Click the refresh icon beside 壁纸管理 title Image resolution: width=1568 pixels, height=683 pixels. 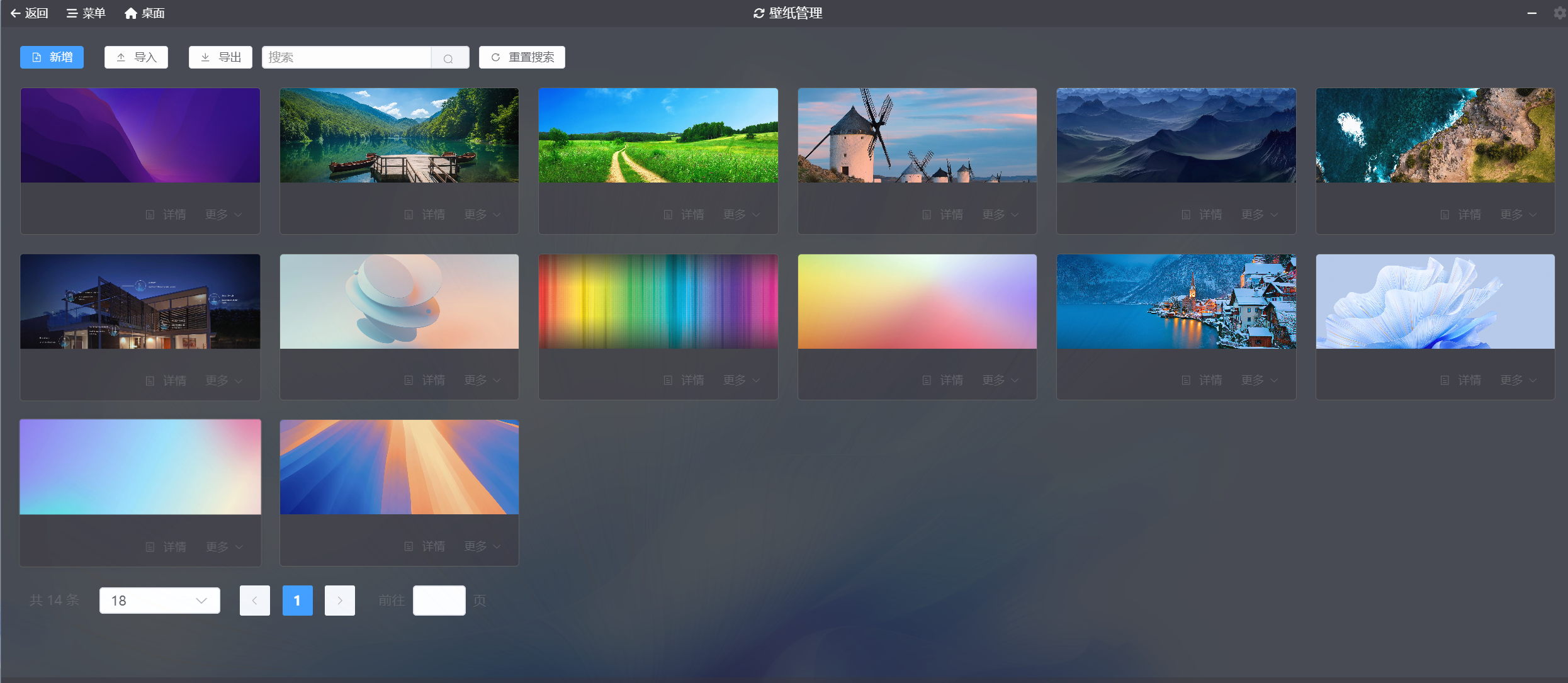tap(759, 13)
